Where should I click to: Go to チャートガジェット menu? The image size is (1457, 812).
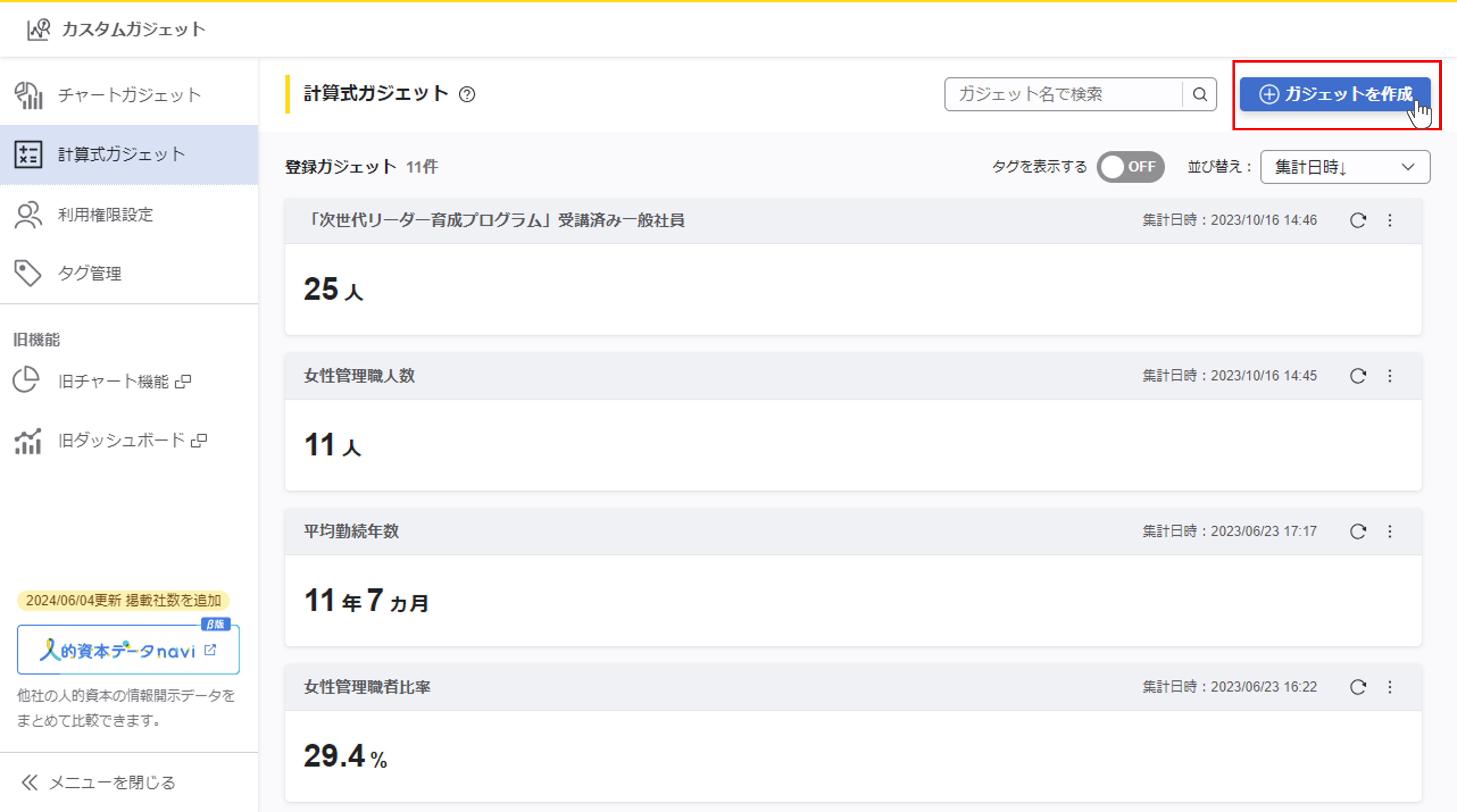click(129, 95)
